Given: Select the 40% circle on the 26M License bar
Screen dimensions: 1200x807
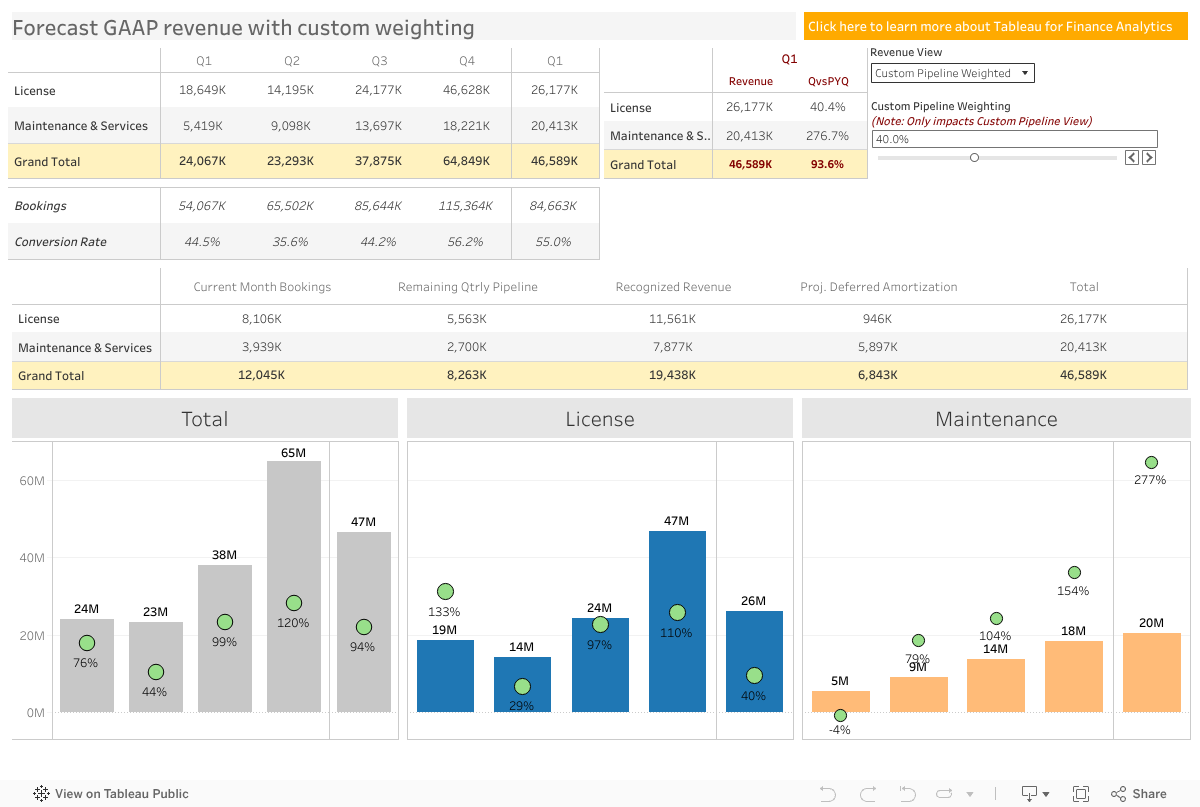Looking at the screenshot, I should tap(754, 676).
